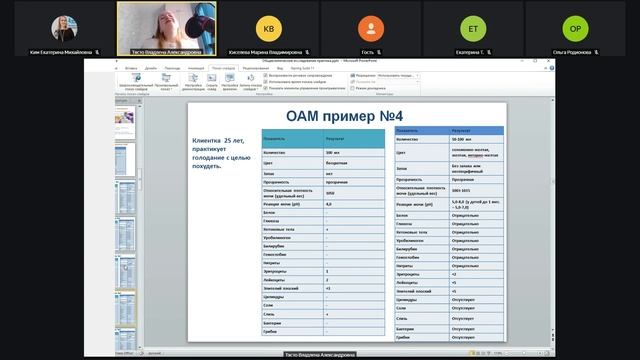Viewport: 640px width, 360px height.
Task: Click the fit slide to window icon
Action: click(x=547, y=353)
